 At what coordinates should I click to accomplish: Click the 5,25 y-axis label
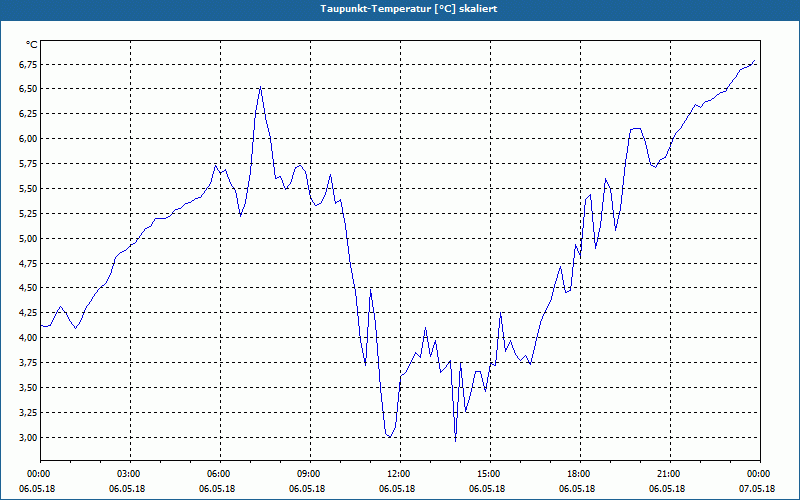point(28,213)
